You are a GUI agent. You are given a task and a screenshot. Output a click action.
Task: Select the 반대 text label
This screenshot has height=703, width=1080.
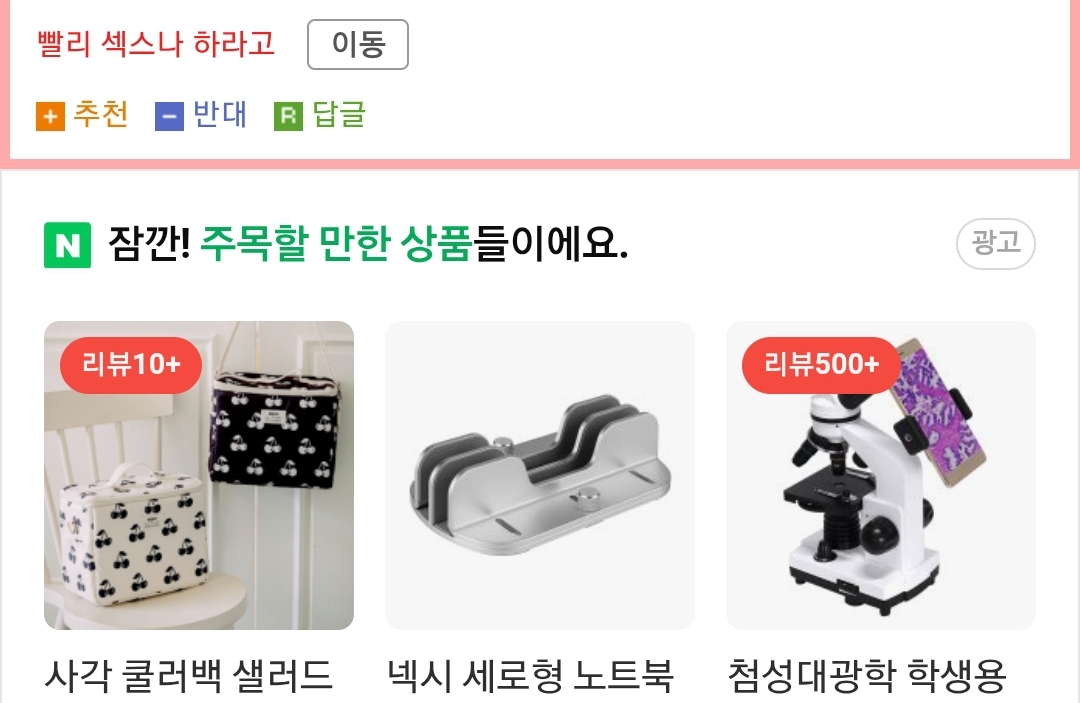[220, 114]
